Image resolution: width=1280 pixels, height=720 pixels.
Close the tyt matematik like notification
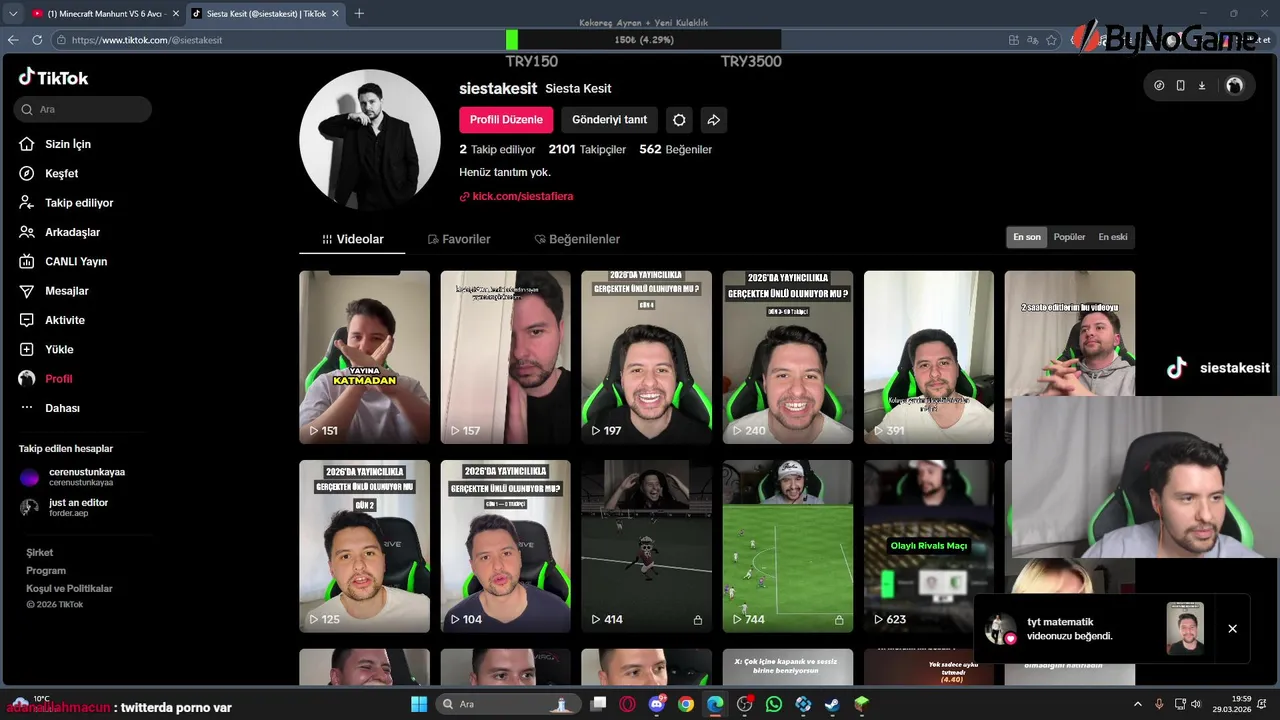[1232, 629]
